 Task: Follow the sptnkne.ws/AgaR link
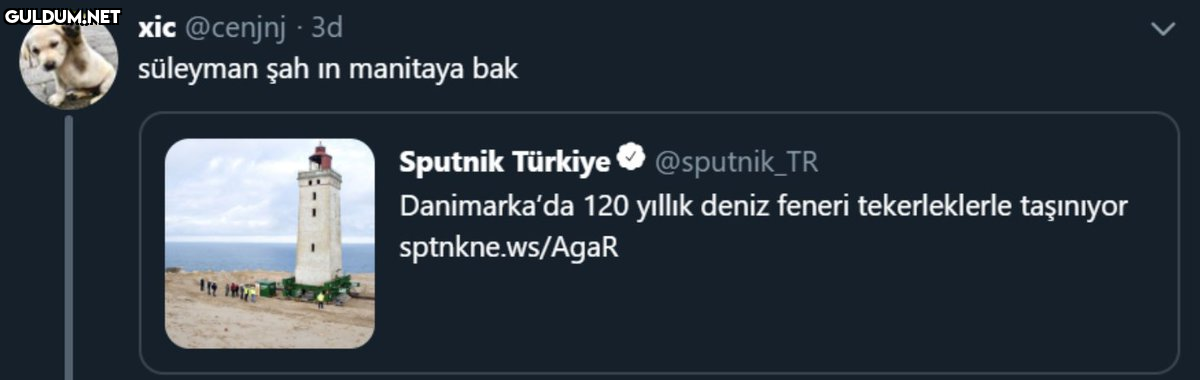click(x=509, y=248)
